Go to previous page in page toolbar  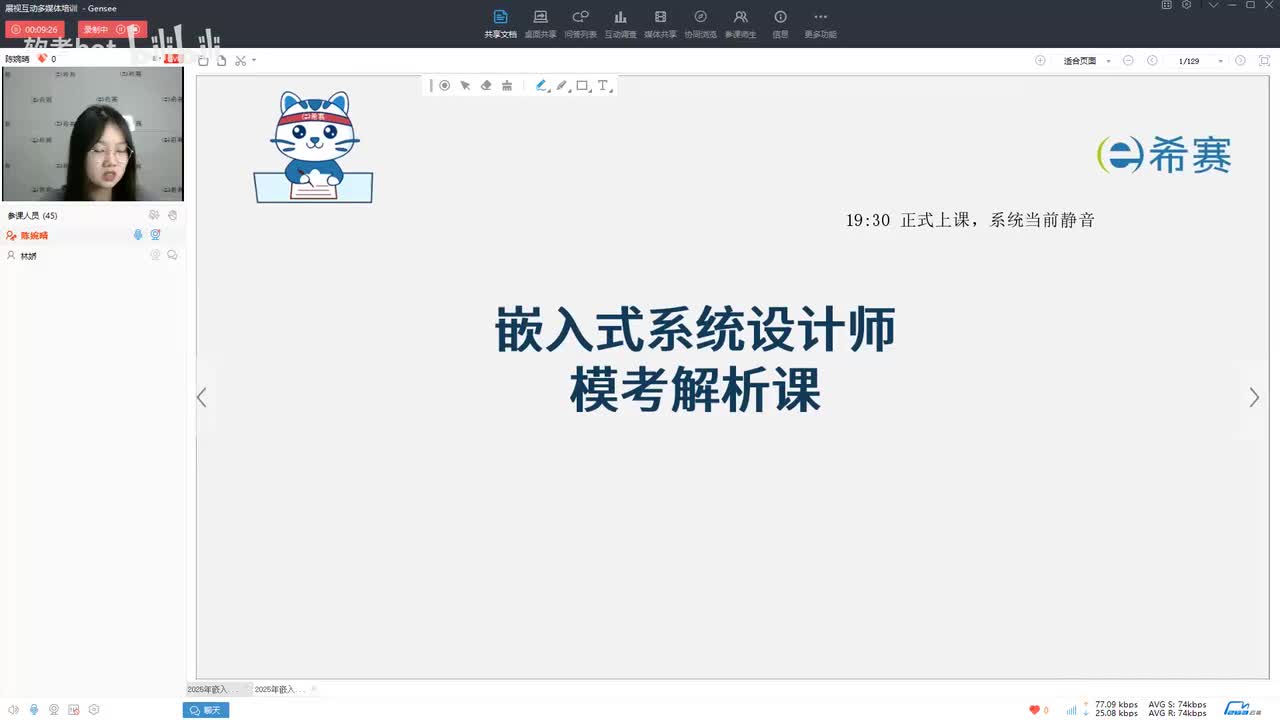1152,61
